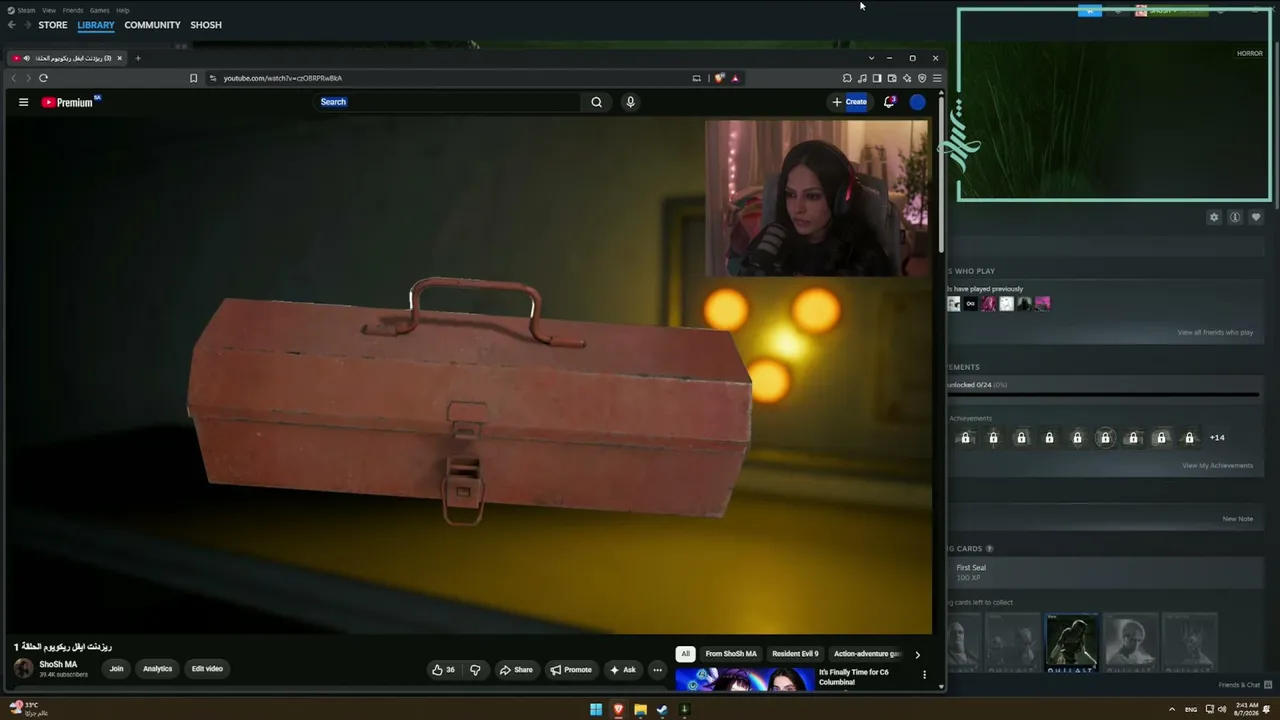This screenshot has height=720, width=1280.
Task: Open options for the C6 Columbina video
Action: [x=925, y=675]
